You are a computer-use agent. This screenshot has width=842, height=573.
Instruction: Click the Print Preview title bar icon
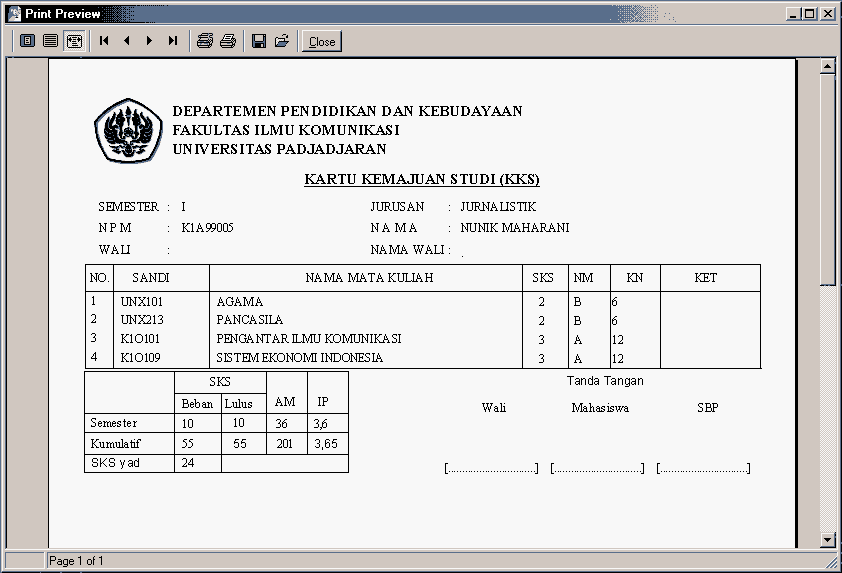(x=14, y=13)
